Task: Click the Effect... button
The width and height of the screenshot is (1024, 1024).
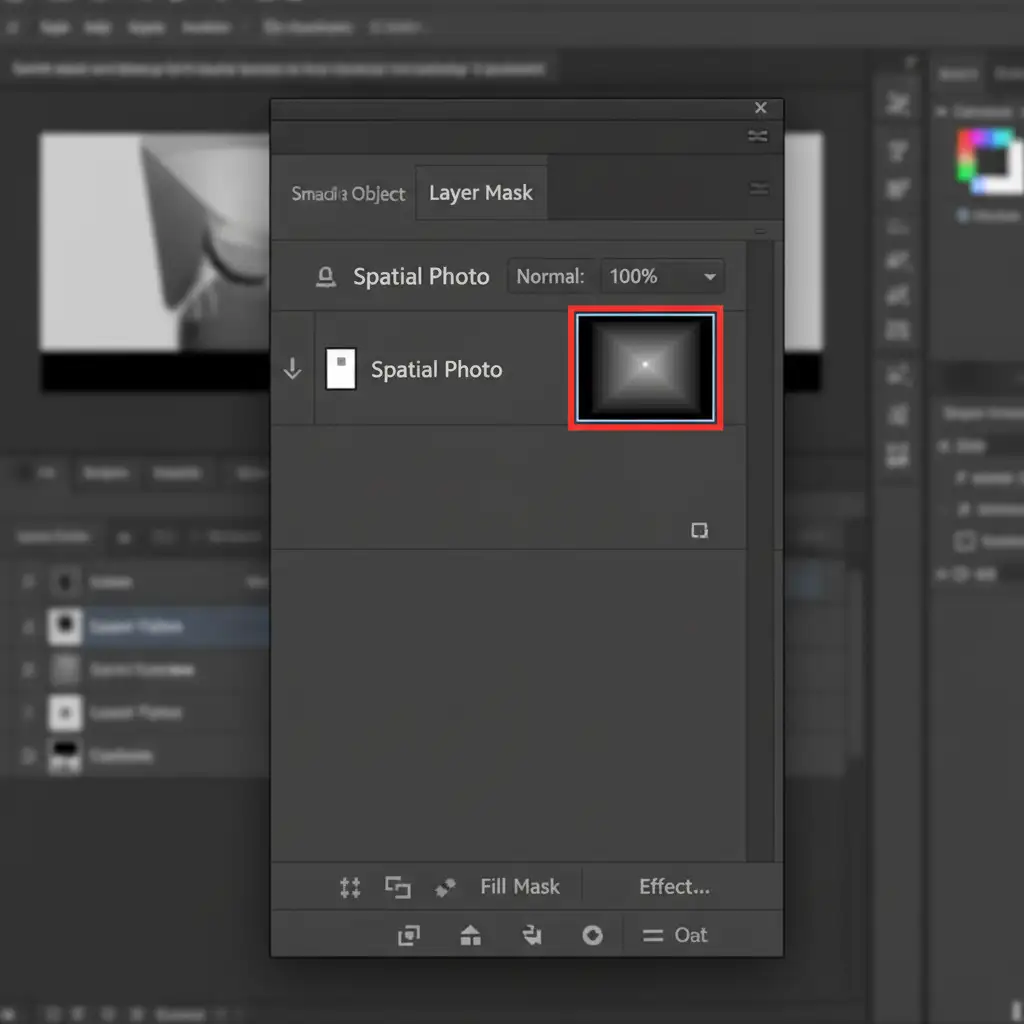Action: point(674,887)
